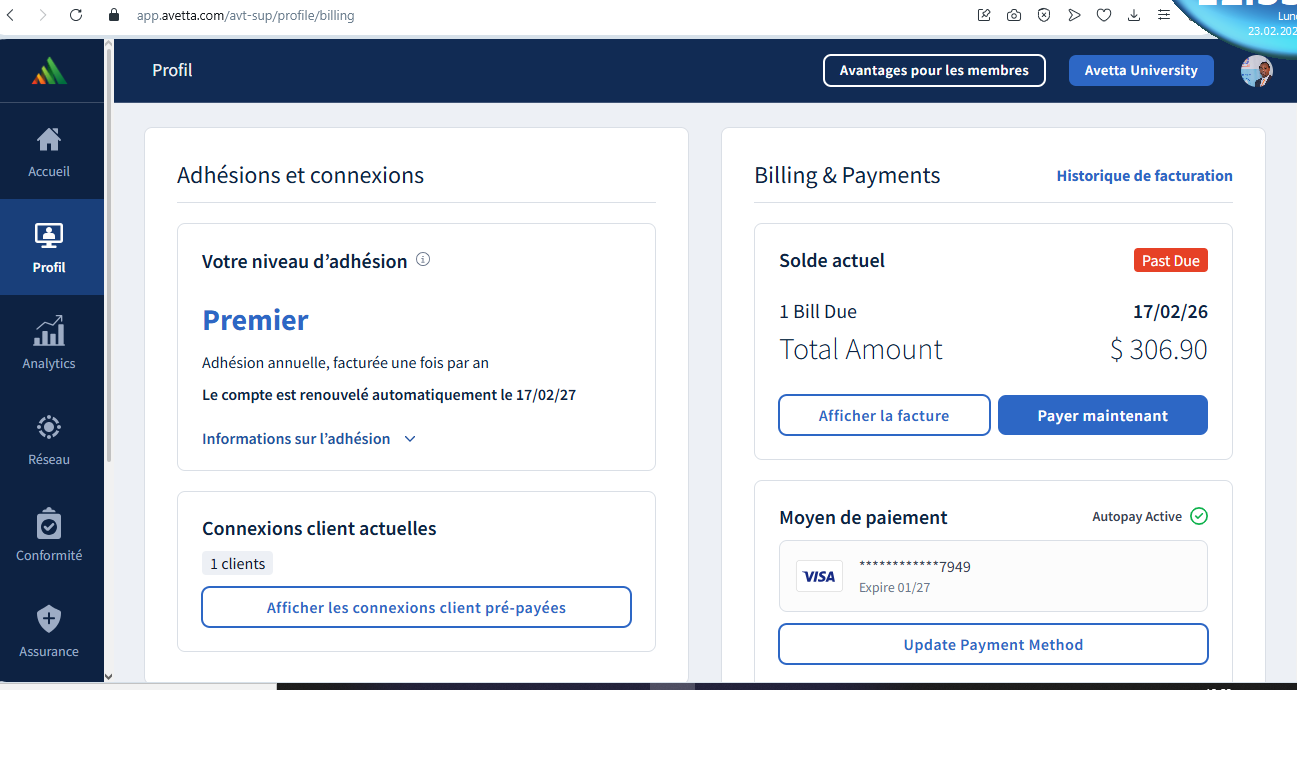The height and width of the screenshot is (760, 1297).
Task: Open the Accueil home icon
Action: click(x=49, y=139)
